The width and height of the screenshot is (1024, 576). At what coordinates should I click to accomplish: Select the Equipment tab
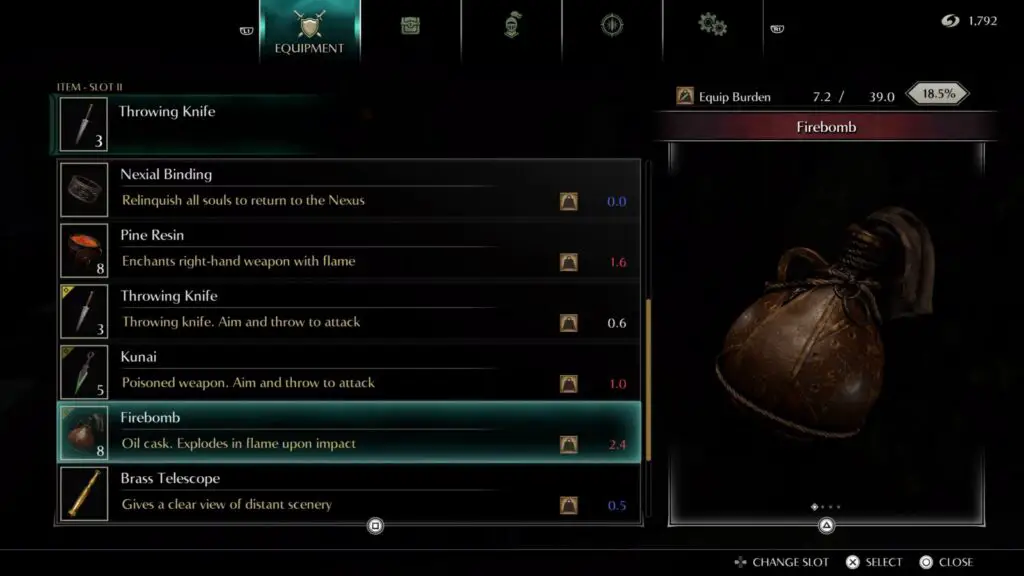pos(310,31)
